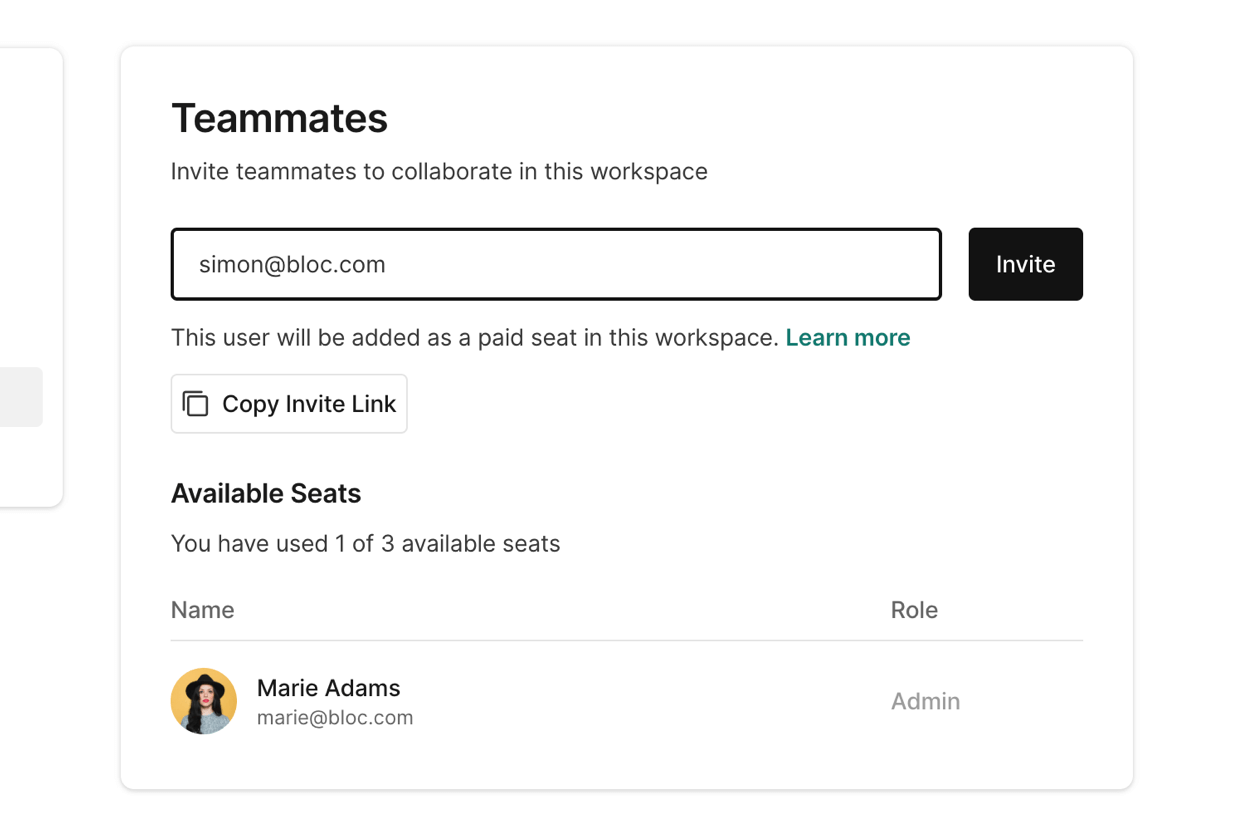Select the Marie Adams name
1235x834 pixels.
pos(328,688)
